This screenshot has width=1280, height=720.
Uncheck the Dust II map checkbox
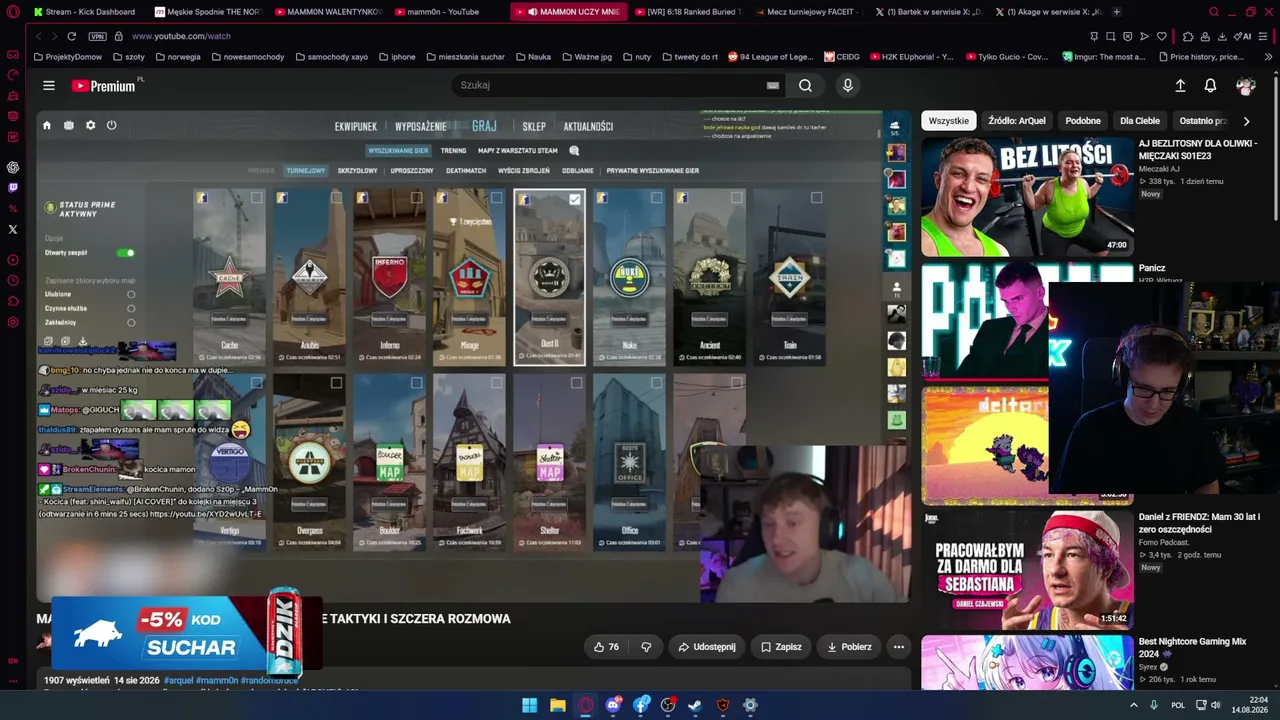[x=575, y=199]
